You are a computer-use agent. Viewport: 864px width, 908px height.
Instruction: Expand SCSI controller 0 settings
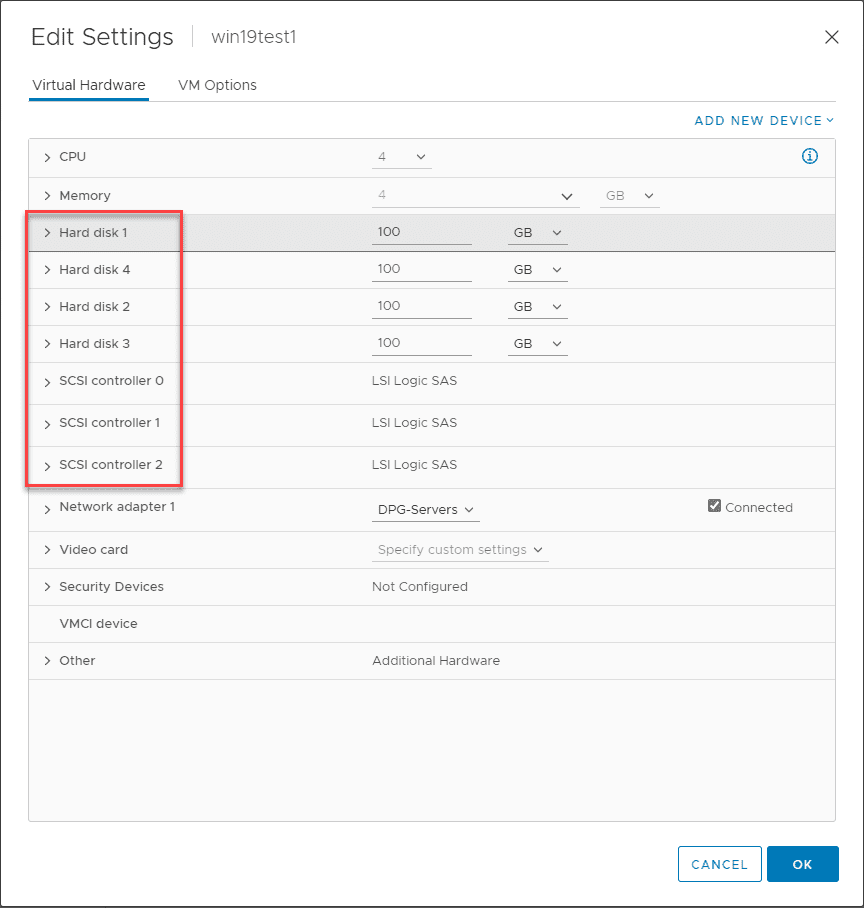tap(47, 382)
